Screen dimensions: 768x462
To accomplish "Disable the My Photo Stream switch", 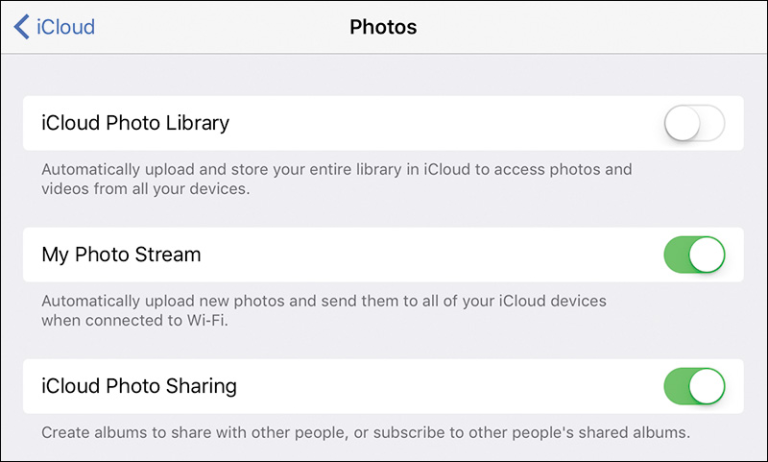I will (694, 255).
